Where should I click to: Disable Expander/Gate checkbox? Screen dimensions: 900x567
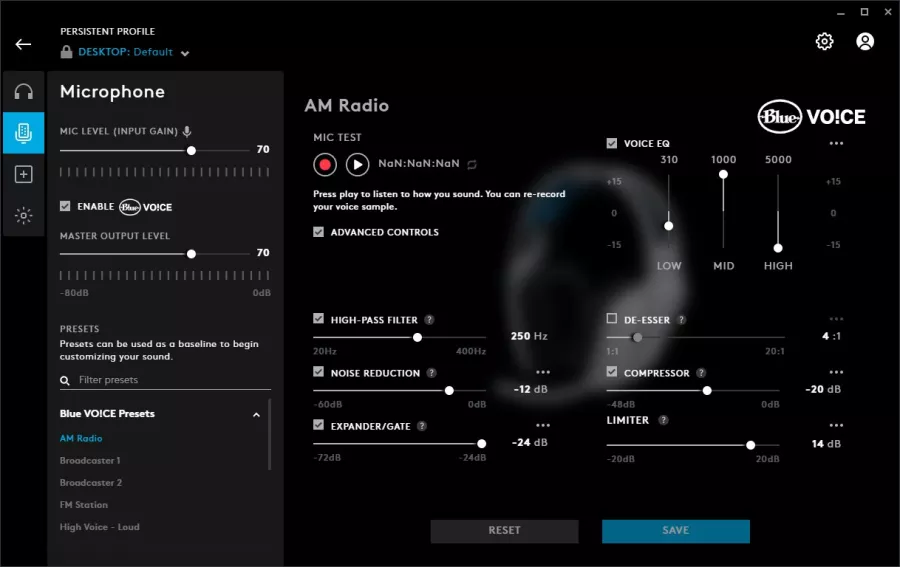(319, 425)
